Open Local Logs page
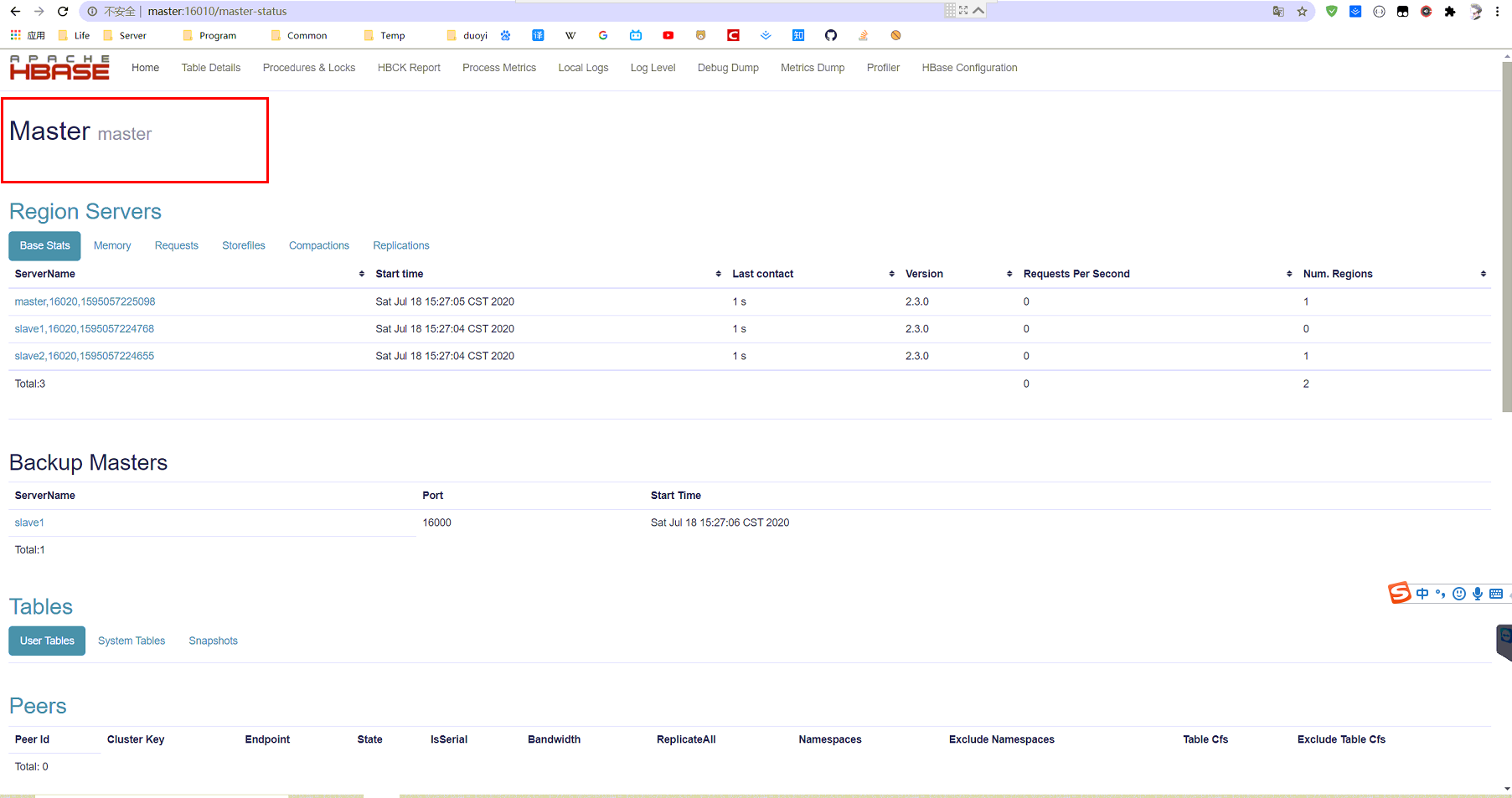1512x798 pixels. click(584, 68)
